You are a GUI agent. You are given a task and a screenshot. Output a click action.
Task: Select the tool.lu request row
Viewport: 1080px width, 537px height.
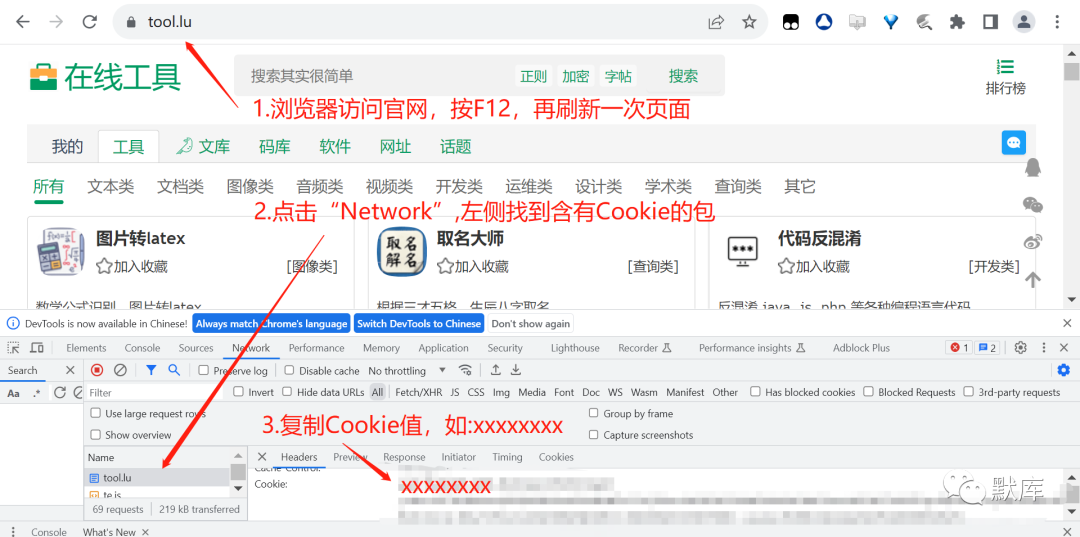pos(157,477)
